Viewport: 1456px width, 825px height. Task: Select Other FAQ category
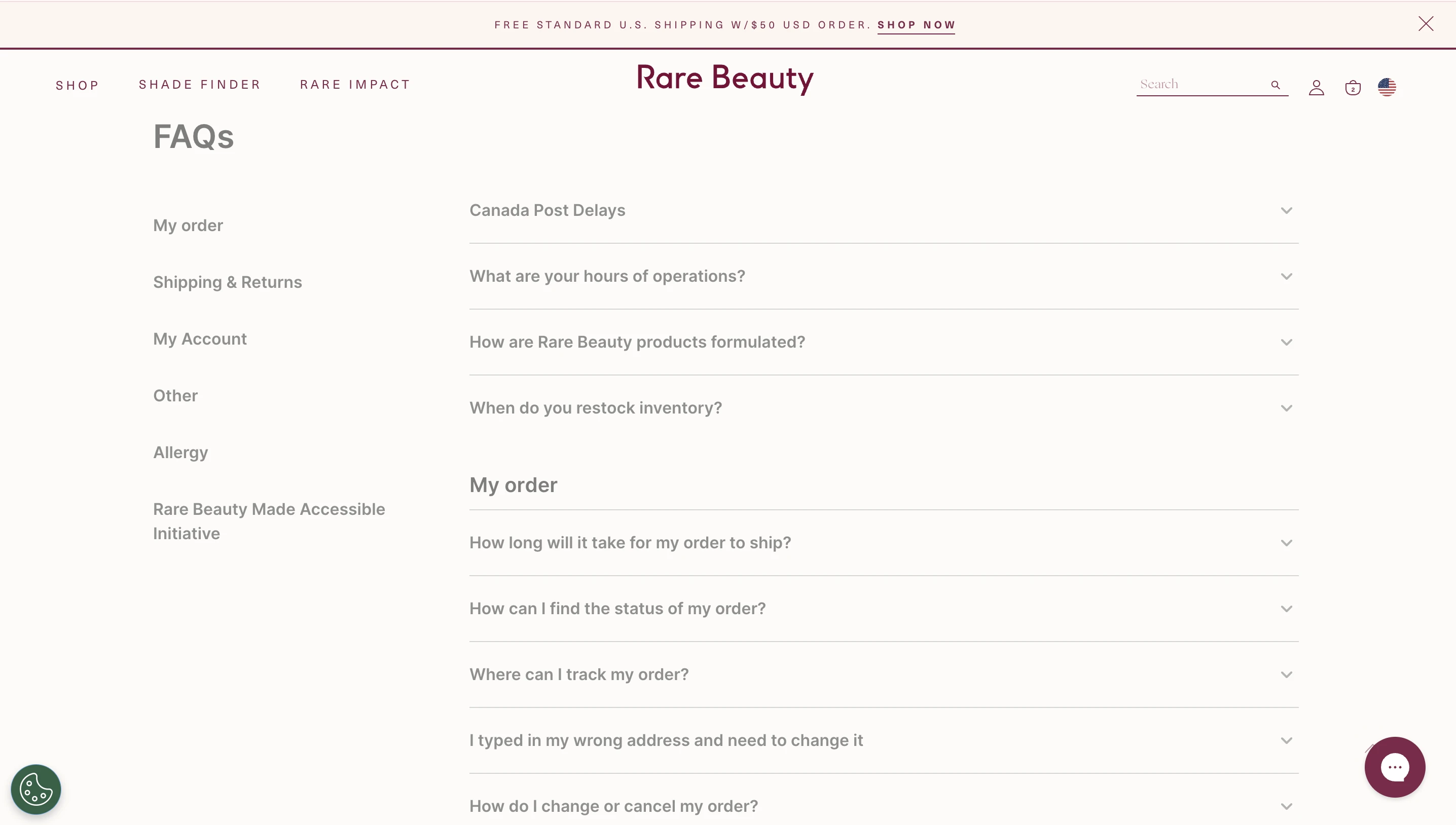pos(175,395)
